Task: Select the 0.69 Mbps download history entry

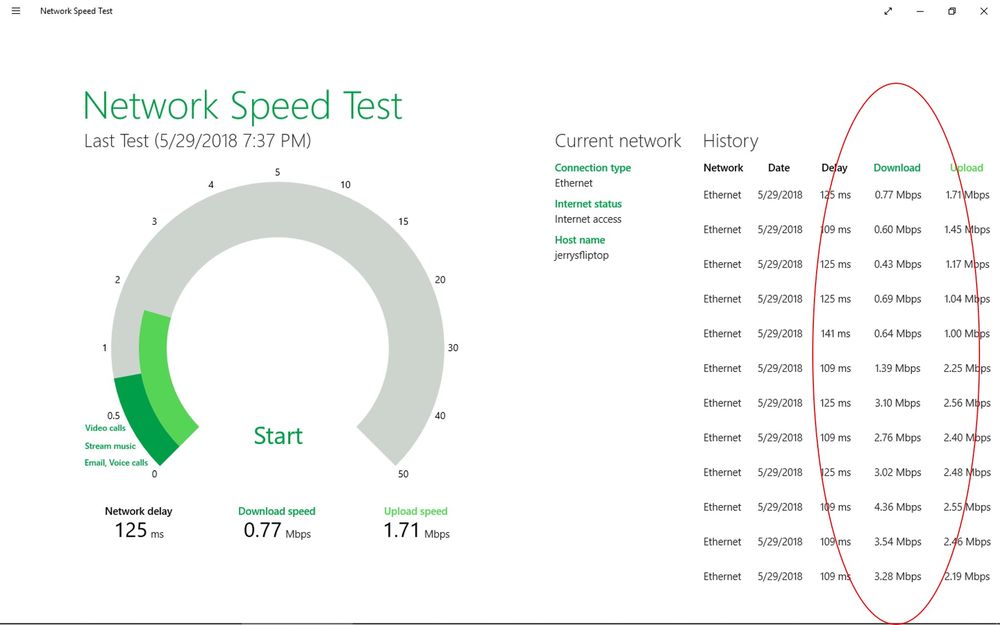Action: pyautogui.click(x=897, y=299)
